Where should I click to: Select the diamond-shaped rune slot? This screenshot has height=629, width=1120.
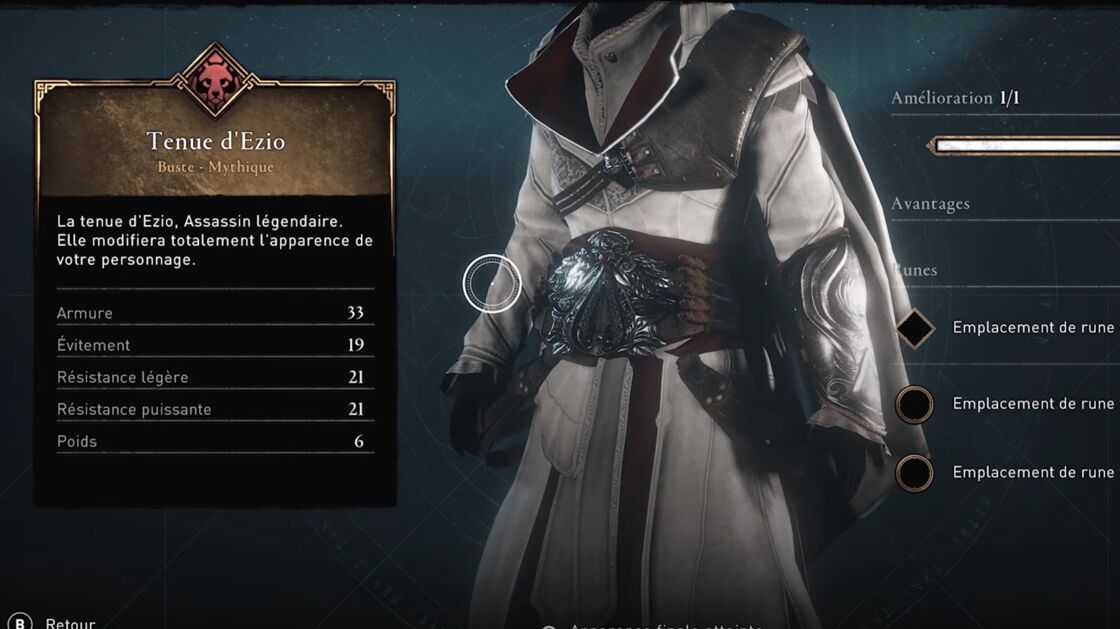914,328
